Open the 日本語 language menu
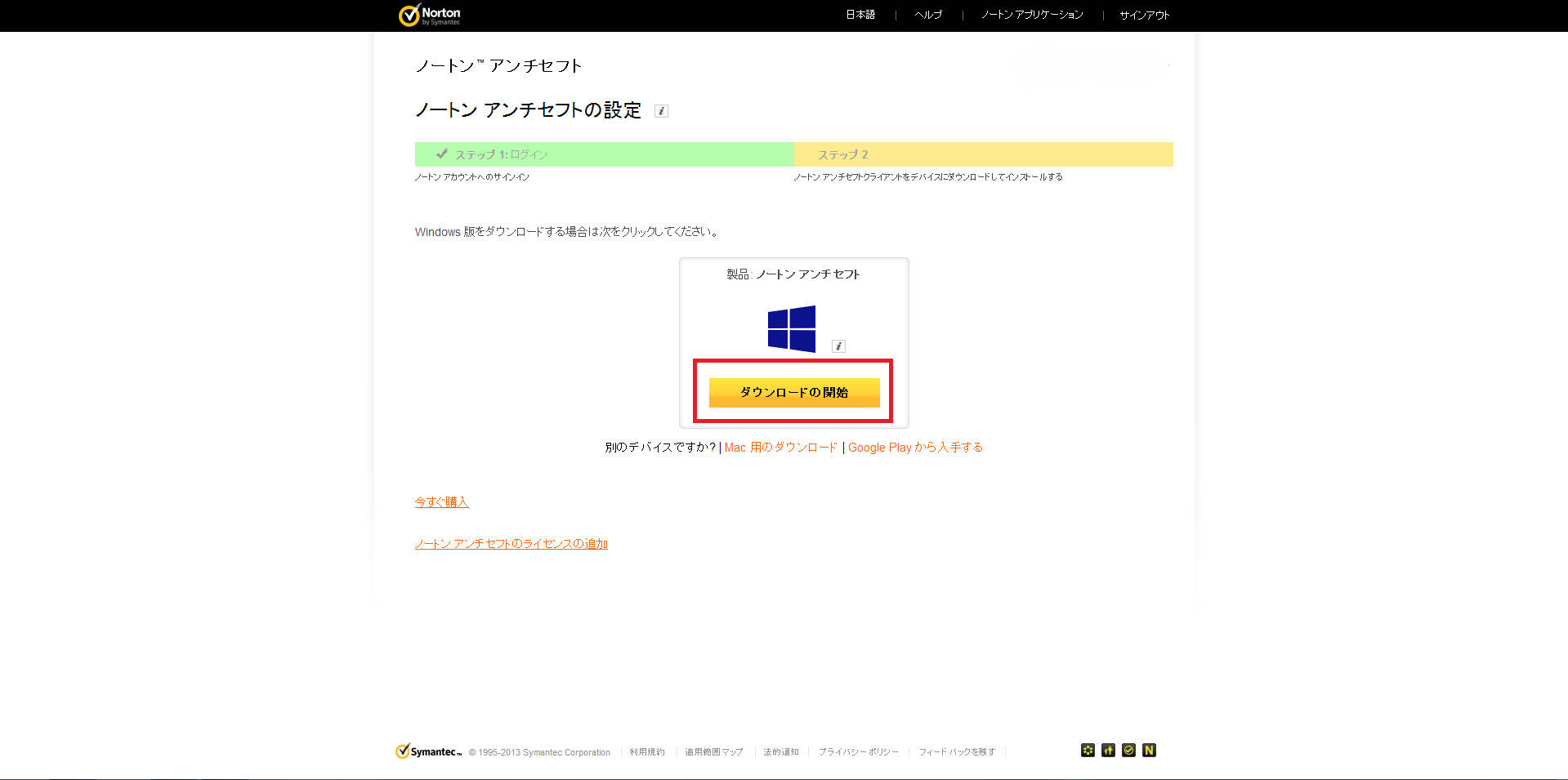 point(860,15)
